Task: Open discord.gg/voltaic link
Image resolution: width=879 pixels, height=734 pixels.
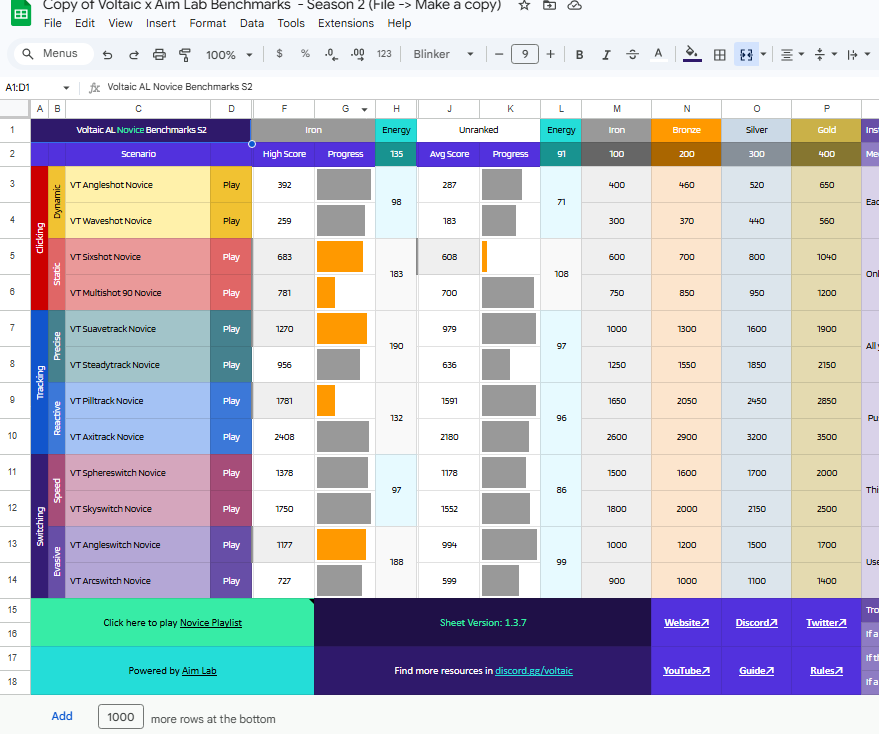Action: [534, 671]
